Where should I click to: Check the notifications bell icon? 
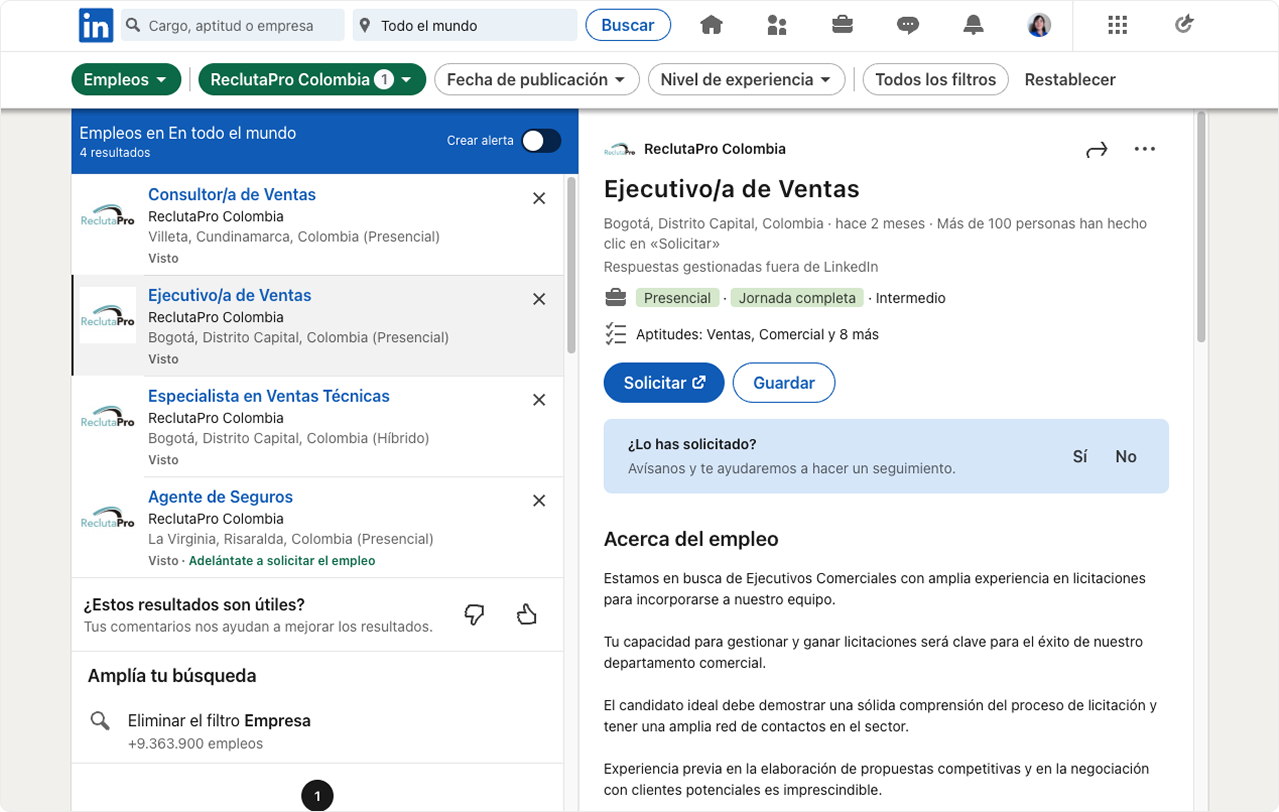(973, 24)
